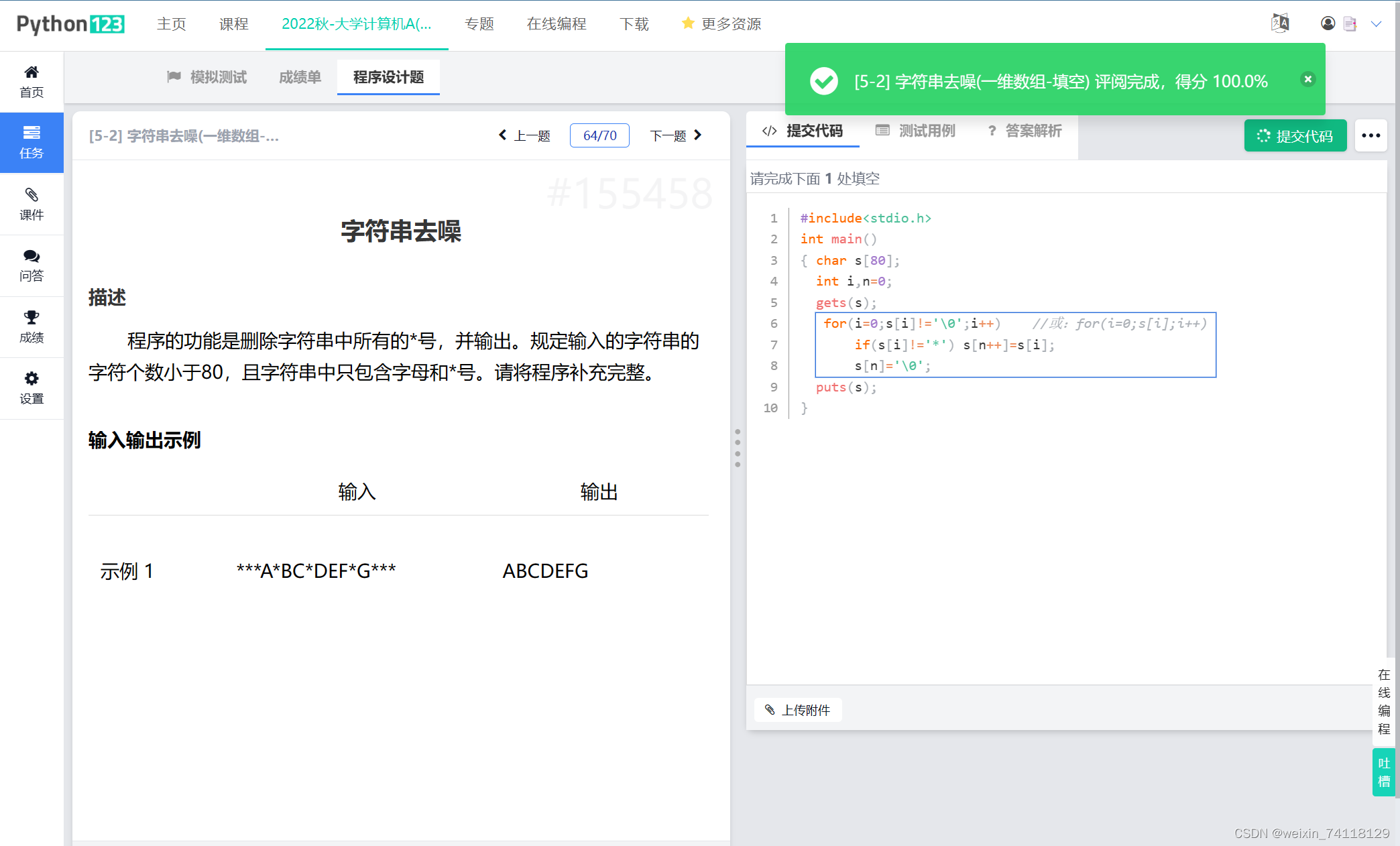Click the 吐槽 feedback button
Image resolution: width=1400 pixels, height=846 pixels.
tap(1383, 772)
